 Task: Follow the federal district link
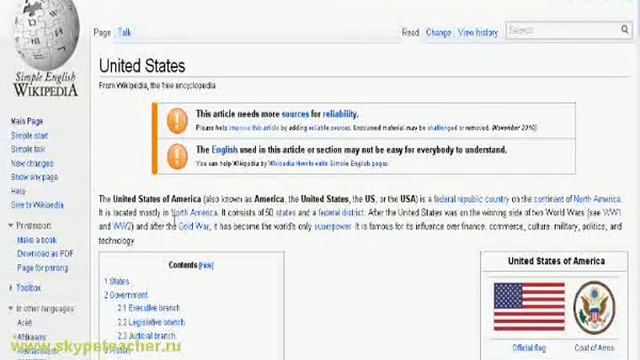tap(341, 213)
